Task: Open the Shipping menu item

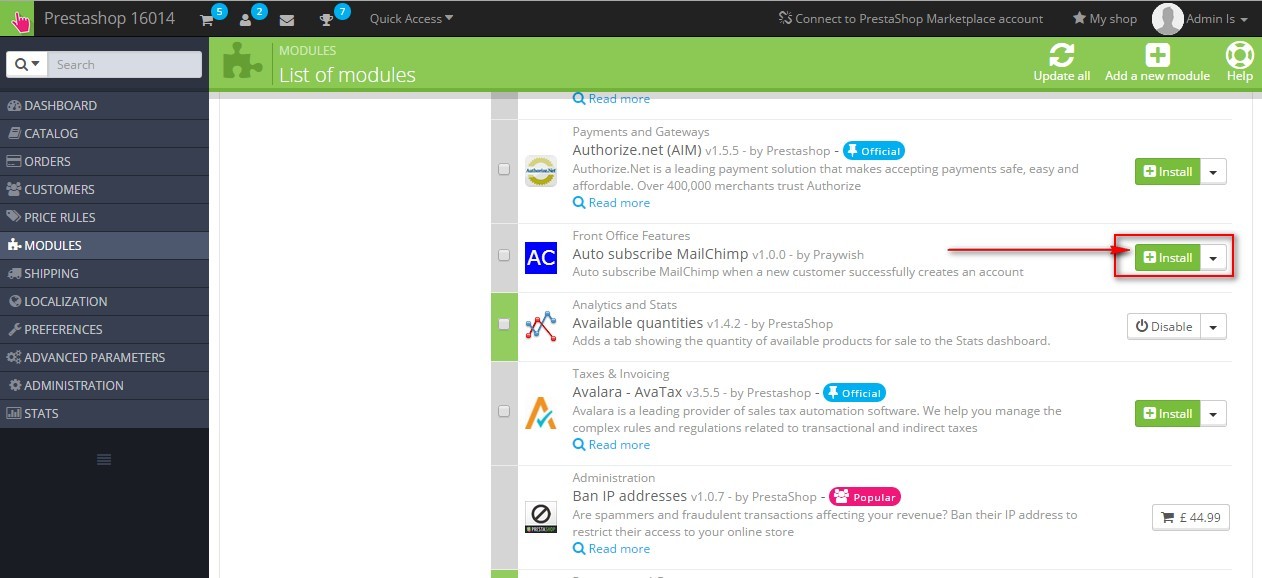Action: tap(104, 273)
